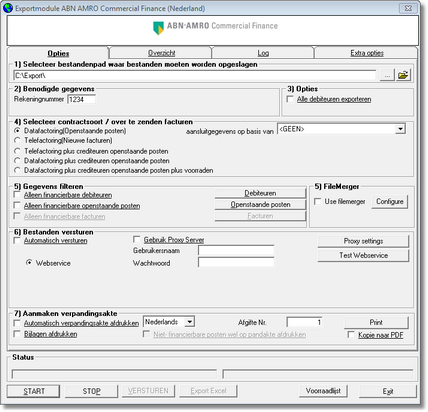Click the ellipsis browse button for path
This screenshot has width=428, height=412.
(x=387, y=75)
